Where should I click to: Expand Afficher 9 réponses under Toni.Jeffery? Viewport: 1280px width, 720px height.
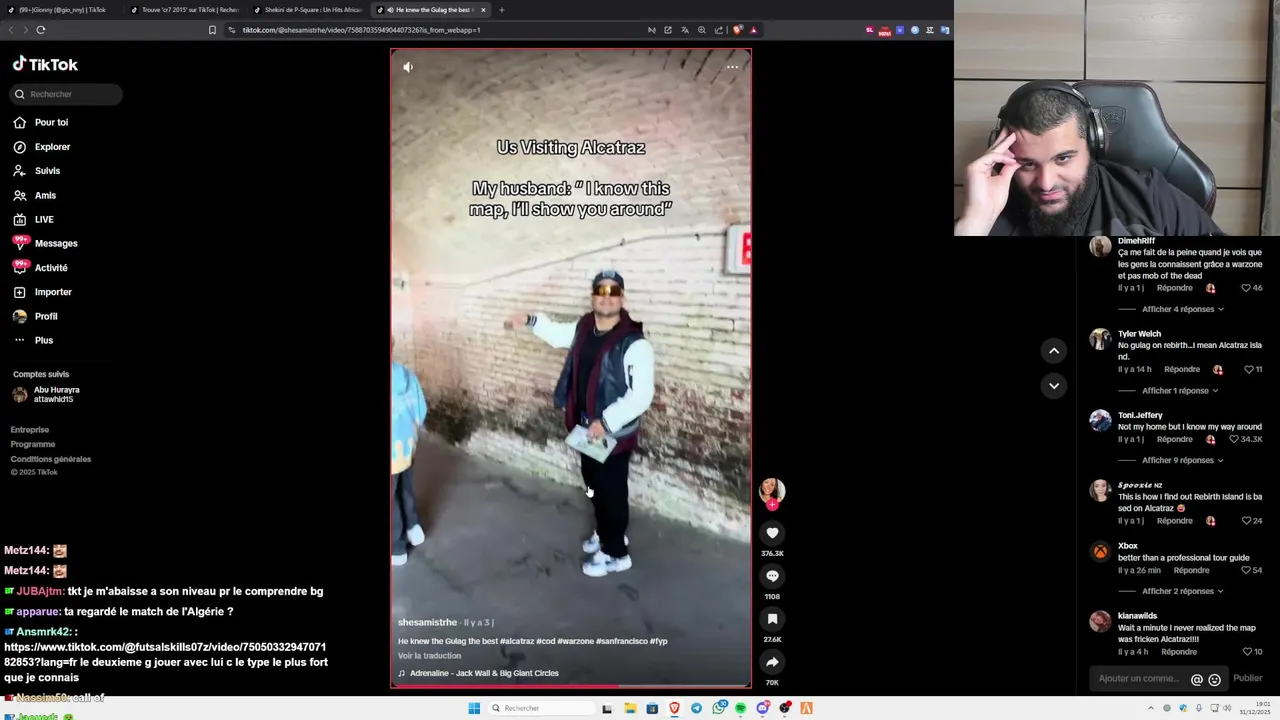click(1183, 460)
